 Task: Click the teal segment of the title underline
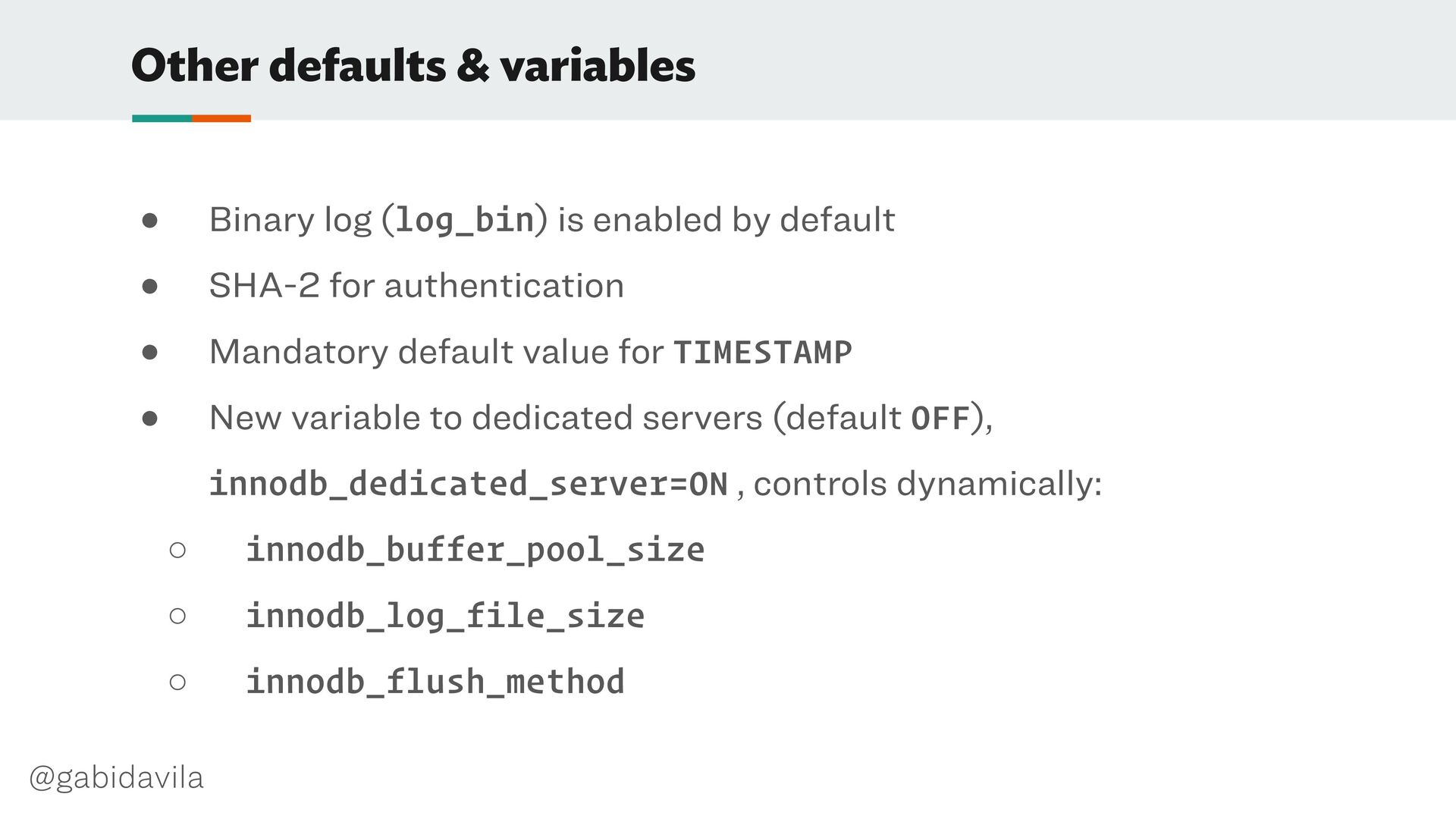162,118
